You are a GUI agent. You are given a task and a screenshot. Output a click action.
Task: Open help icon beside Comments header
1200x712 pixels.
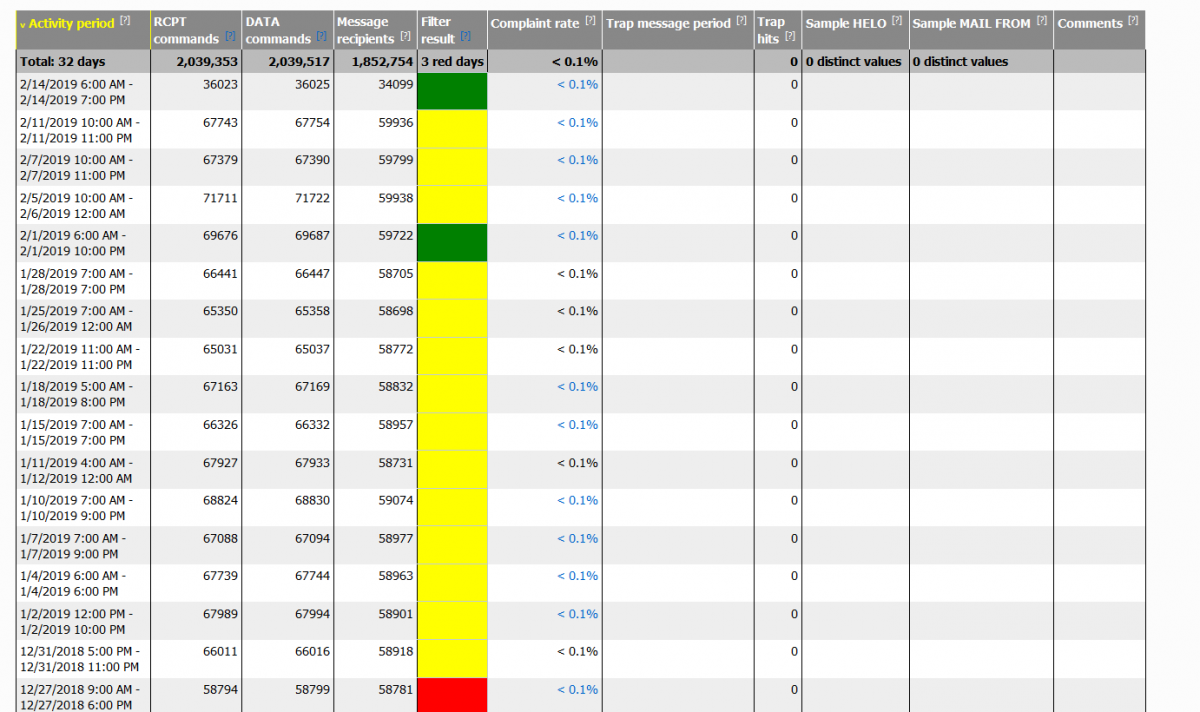tap(1132, 21)
